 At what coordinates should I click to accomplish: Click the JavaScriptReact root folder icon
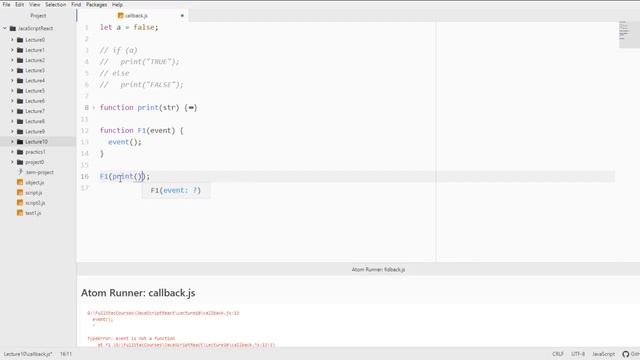pos(13,28)
